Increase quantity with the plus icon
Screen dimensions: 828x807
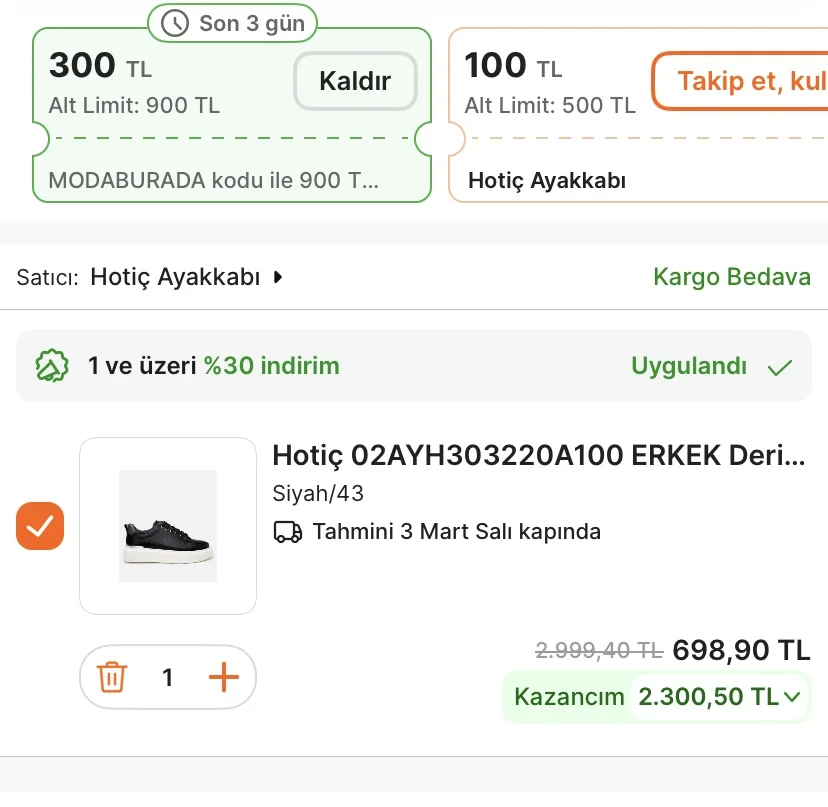tap(224, 678)
